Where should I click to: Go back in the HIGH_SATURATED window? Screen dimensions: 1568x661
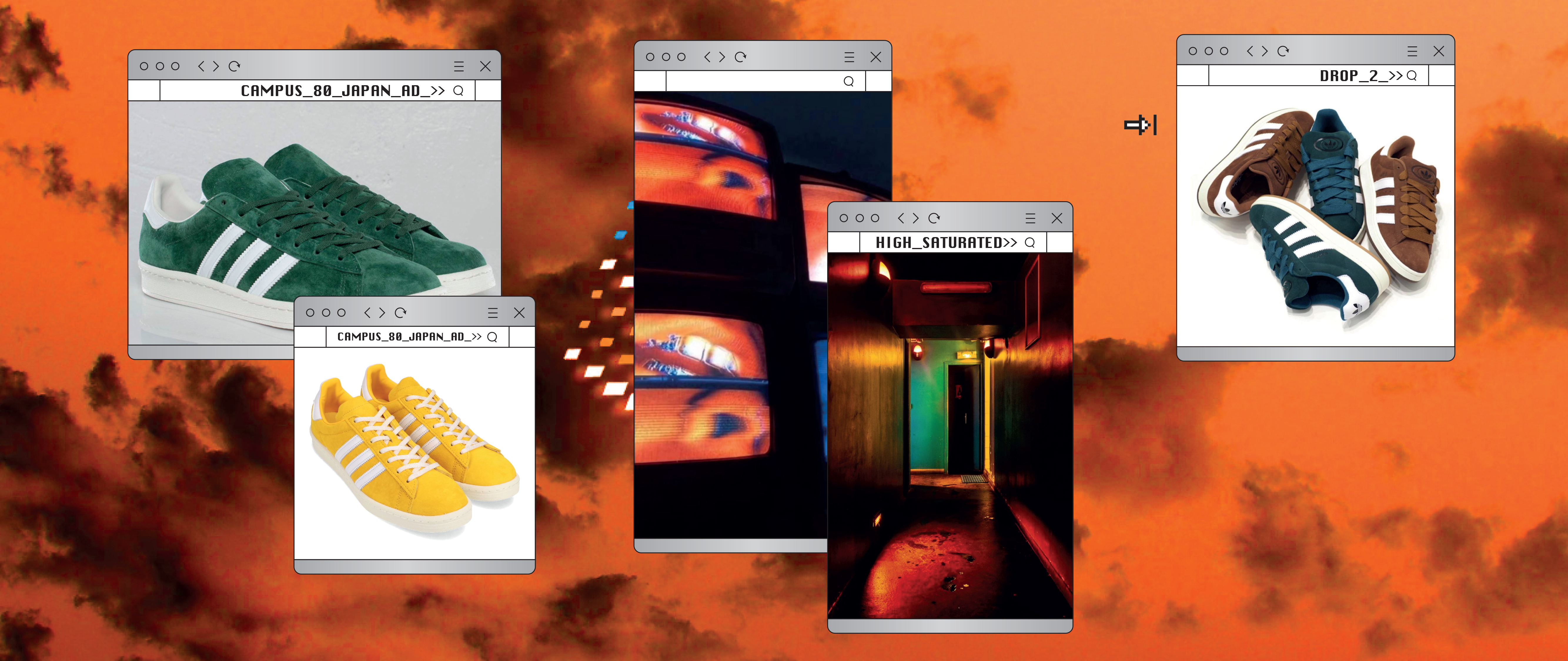[901, 218]
